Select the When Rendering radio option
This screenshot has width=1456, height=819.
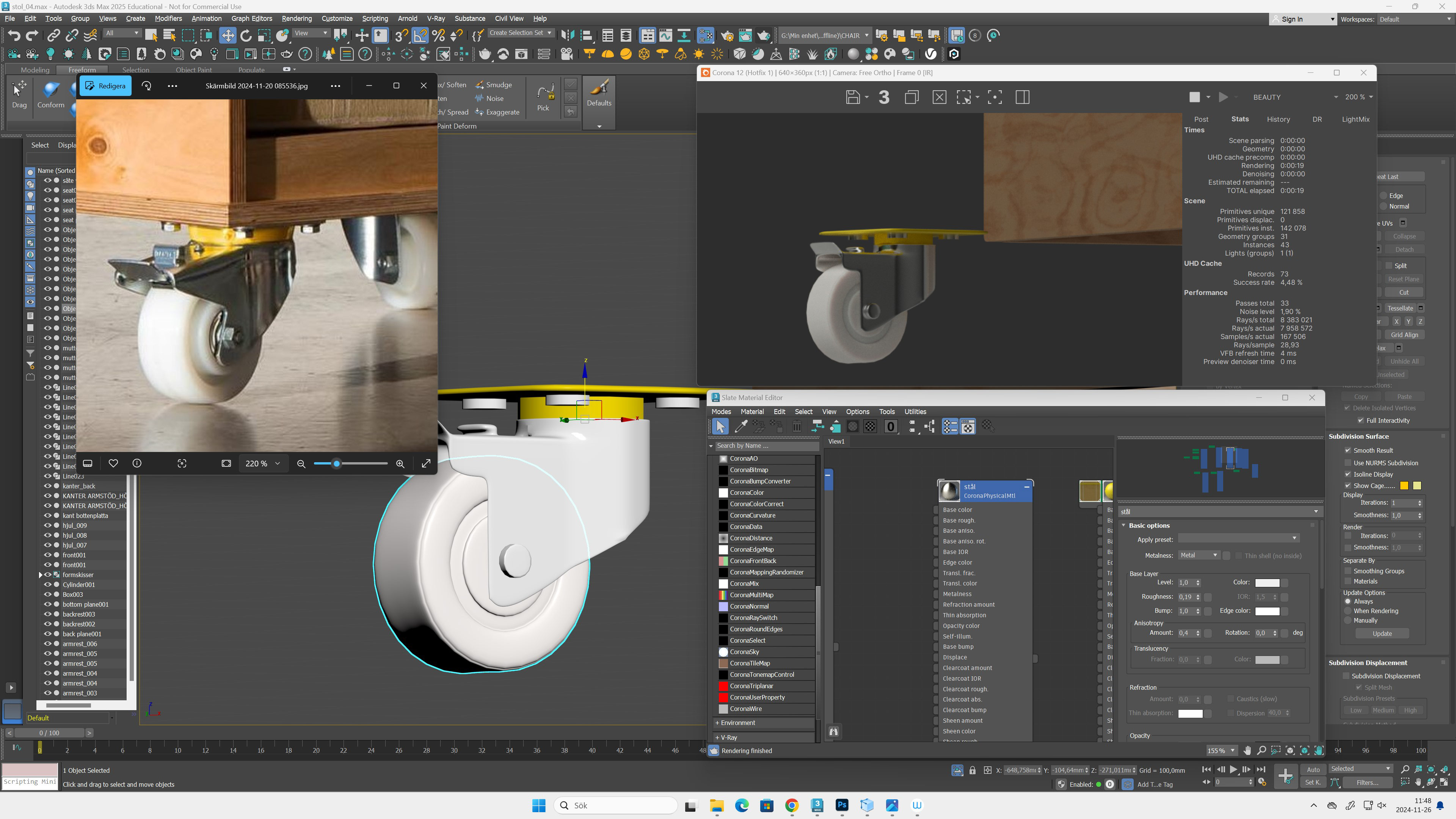click(1348, 611)
